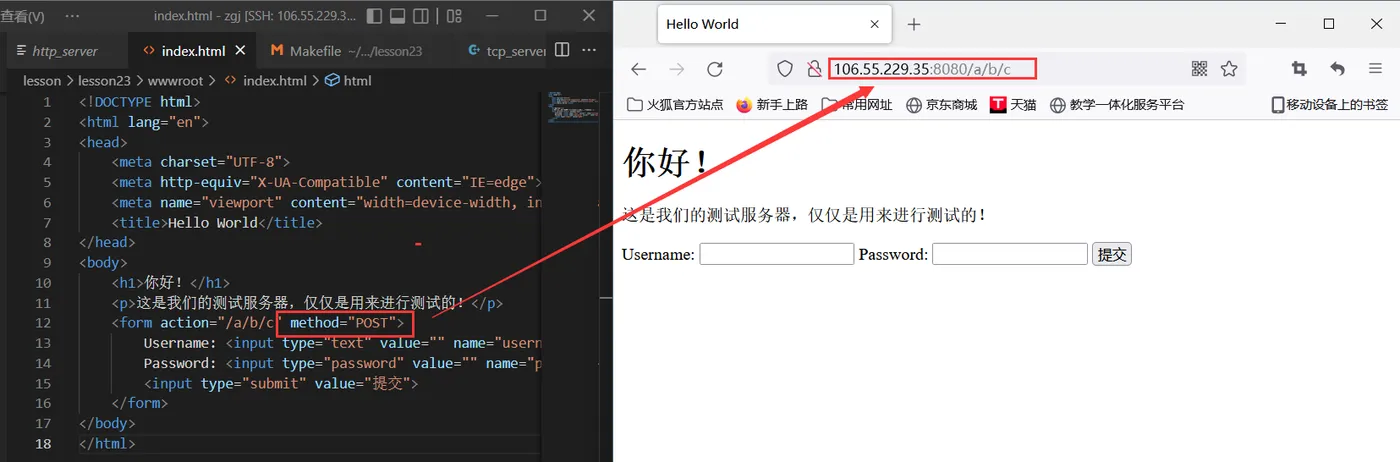
Task: Click the meta charset="UTF-8" code line
Action: 201,162
